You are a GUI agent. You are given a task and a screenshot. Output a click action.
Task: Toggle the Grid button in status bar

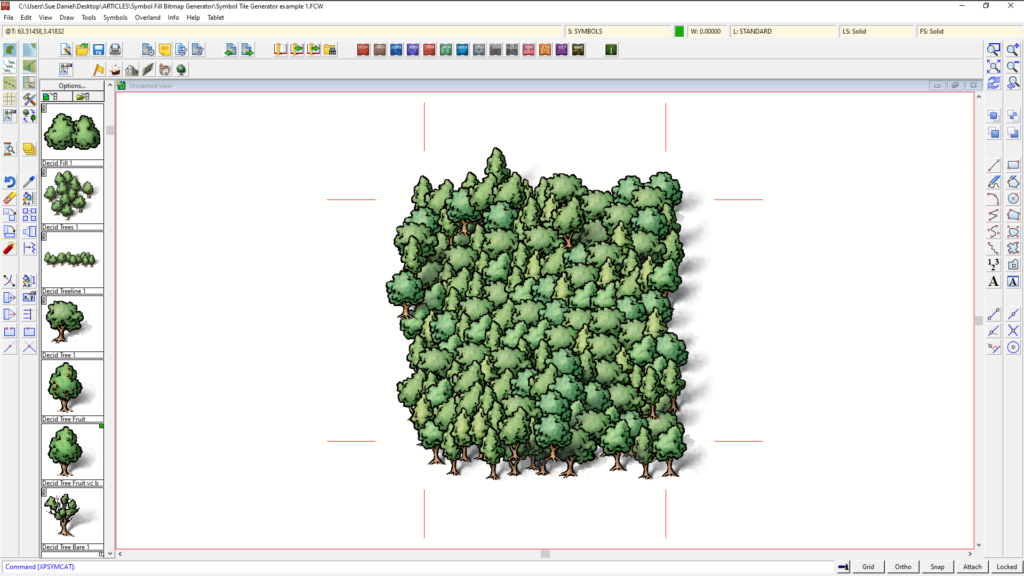tap(868, 567)
